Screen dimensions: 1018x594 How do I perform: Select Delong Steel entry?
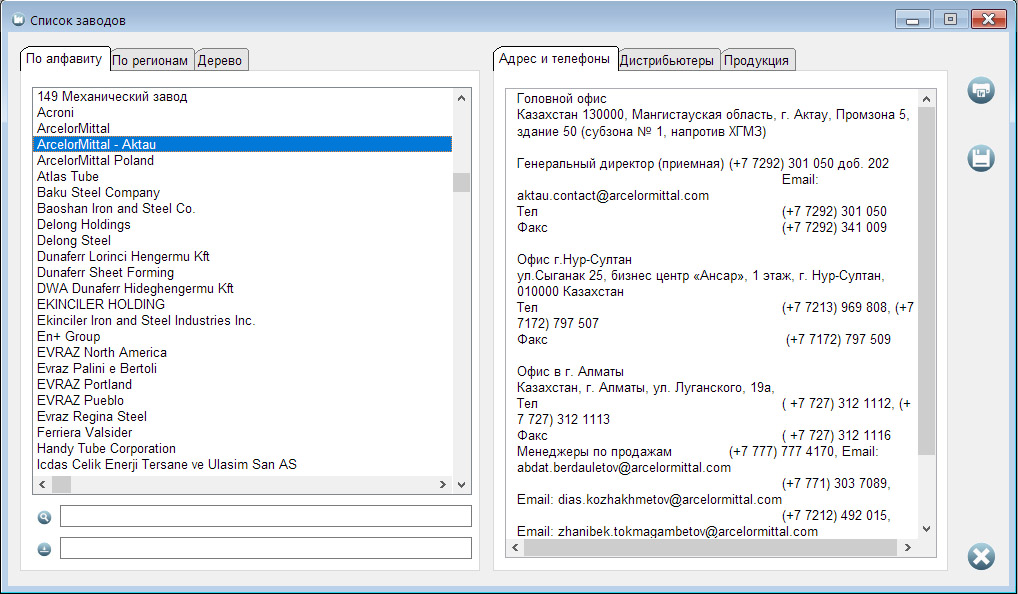coord(242,240)
